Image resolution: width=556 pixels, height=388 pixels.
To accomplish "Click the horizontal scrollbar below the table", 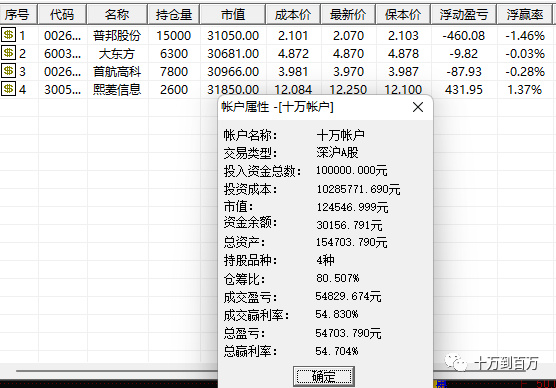I will coord(117,371).
